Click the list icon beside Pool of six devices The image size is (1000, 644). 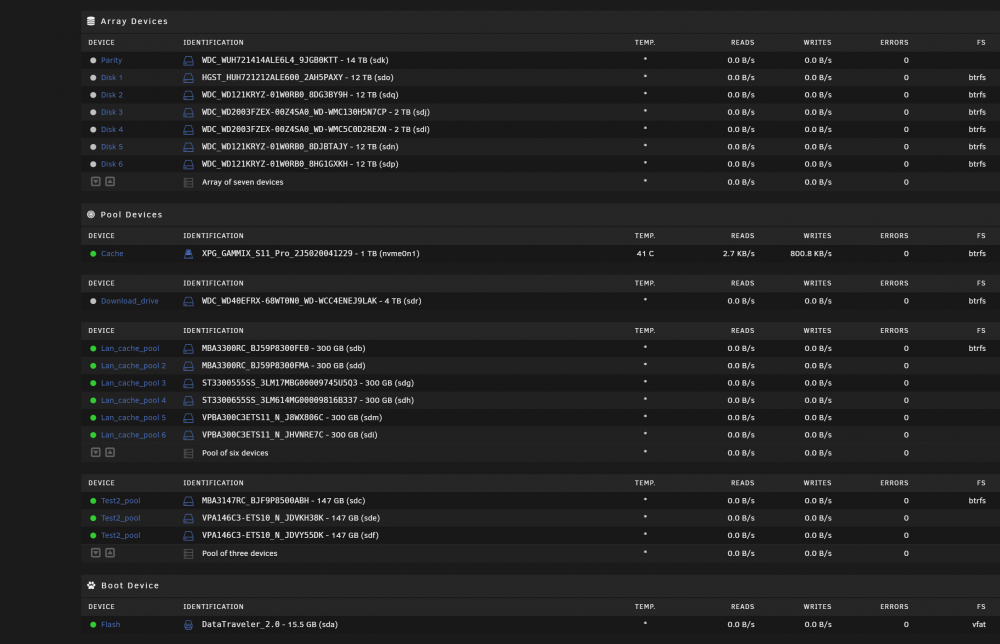[188, 453]
